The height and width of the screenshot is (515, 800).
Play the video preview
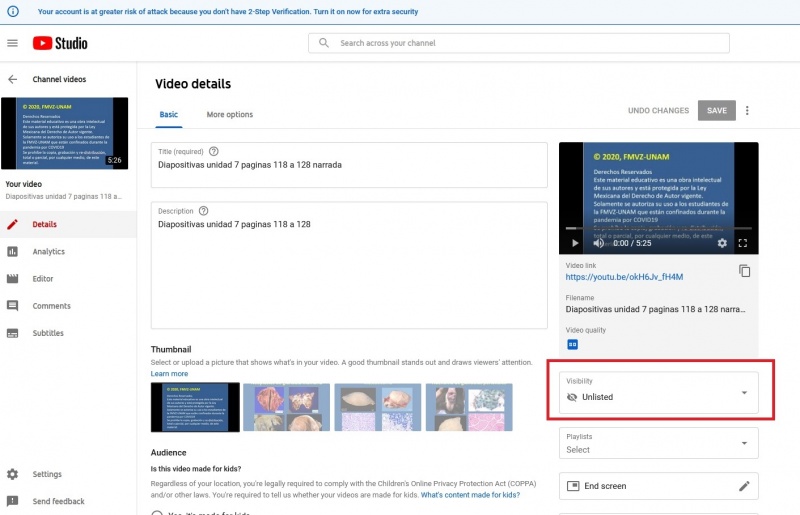click(575, 243)
